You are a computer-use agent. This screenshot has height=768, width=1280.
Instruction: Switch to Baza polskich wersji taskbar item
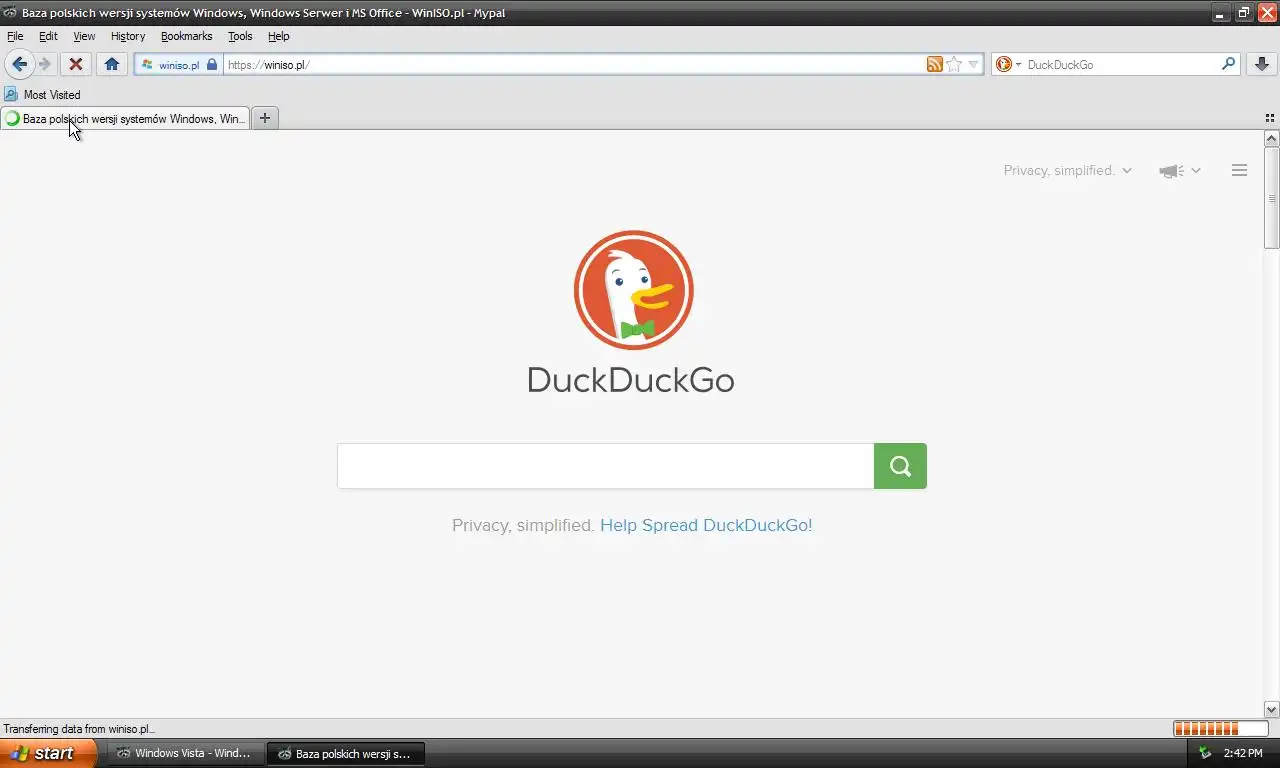point(346,753)
